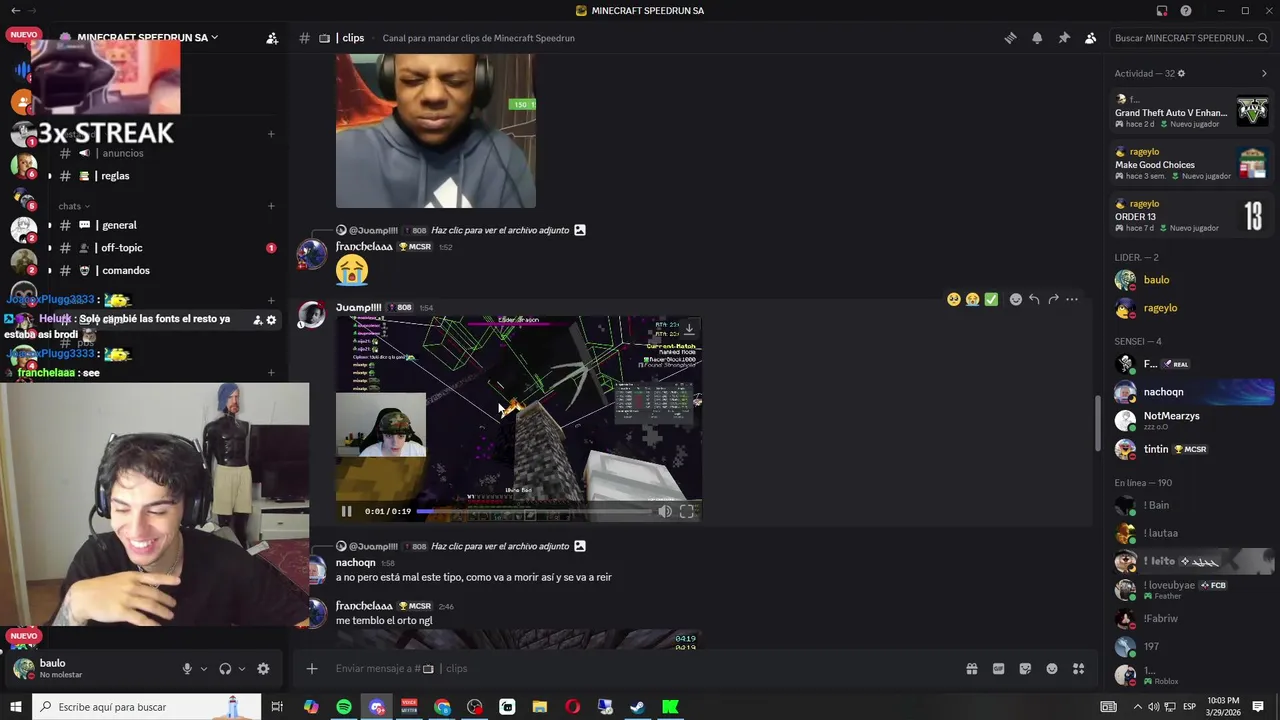The image size is (1280, 720).
Task: Seek on the clip video progress bar
Action: 534,511
